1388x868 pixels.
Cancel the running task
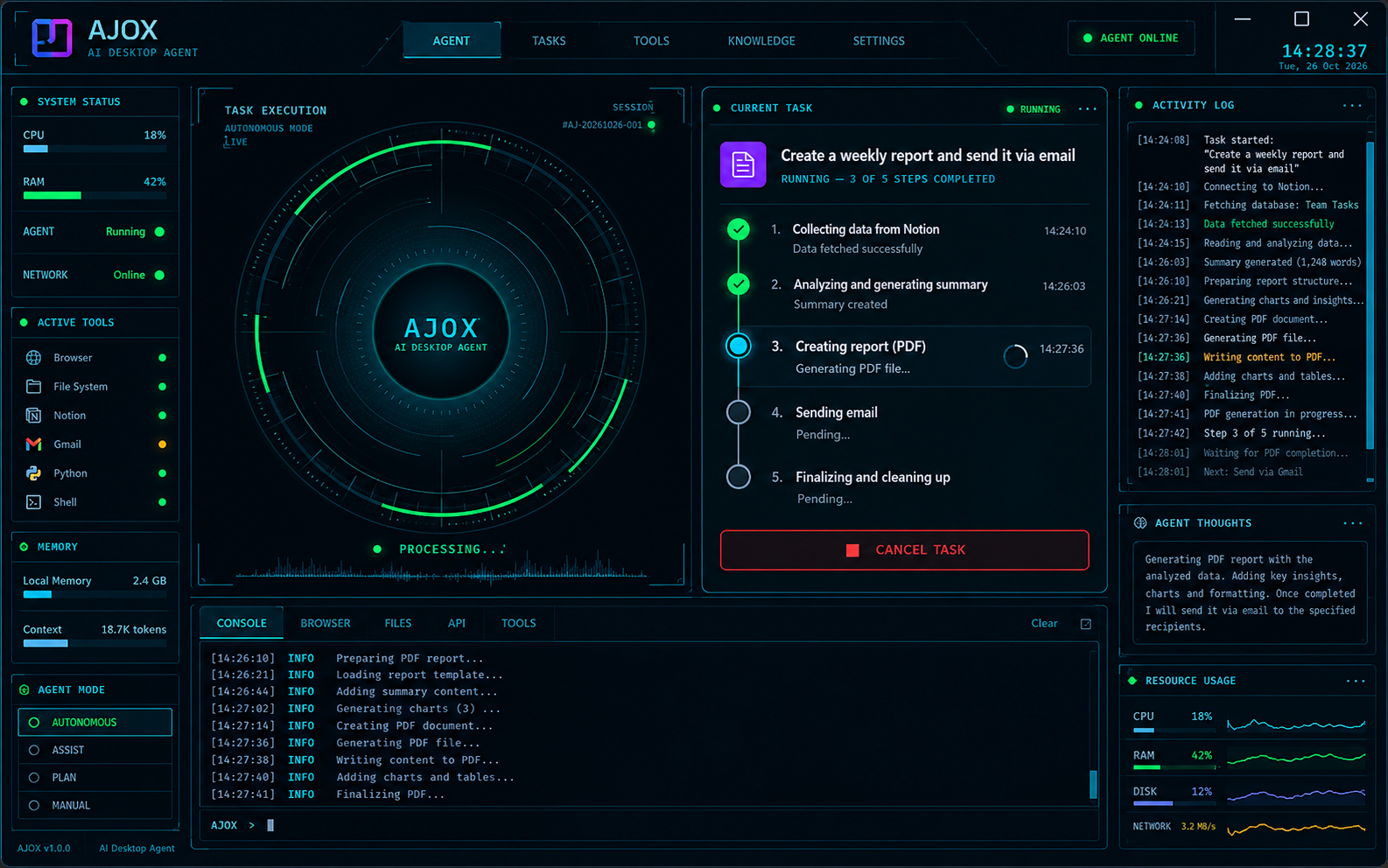(904, 550)
